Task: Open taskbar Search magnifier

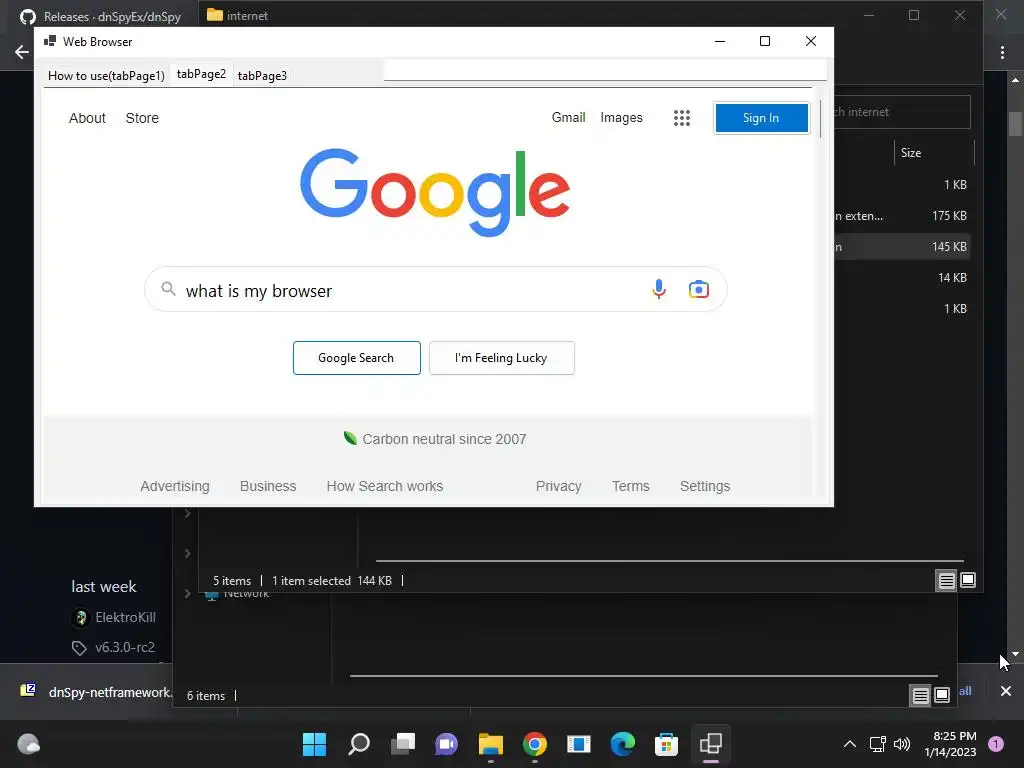Action: coord(359,744)
